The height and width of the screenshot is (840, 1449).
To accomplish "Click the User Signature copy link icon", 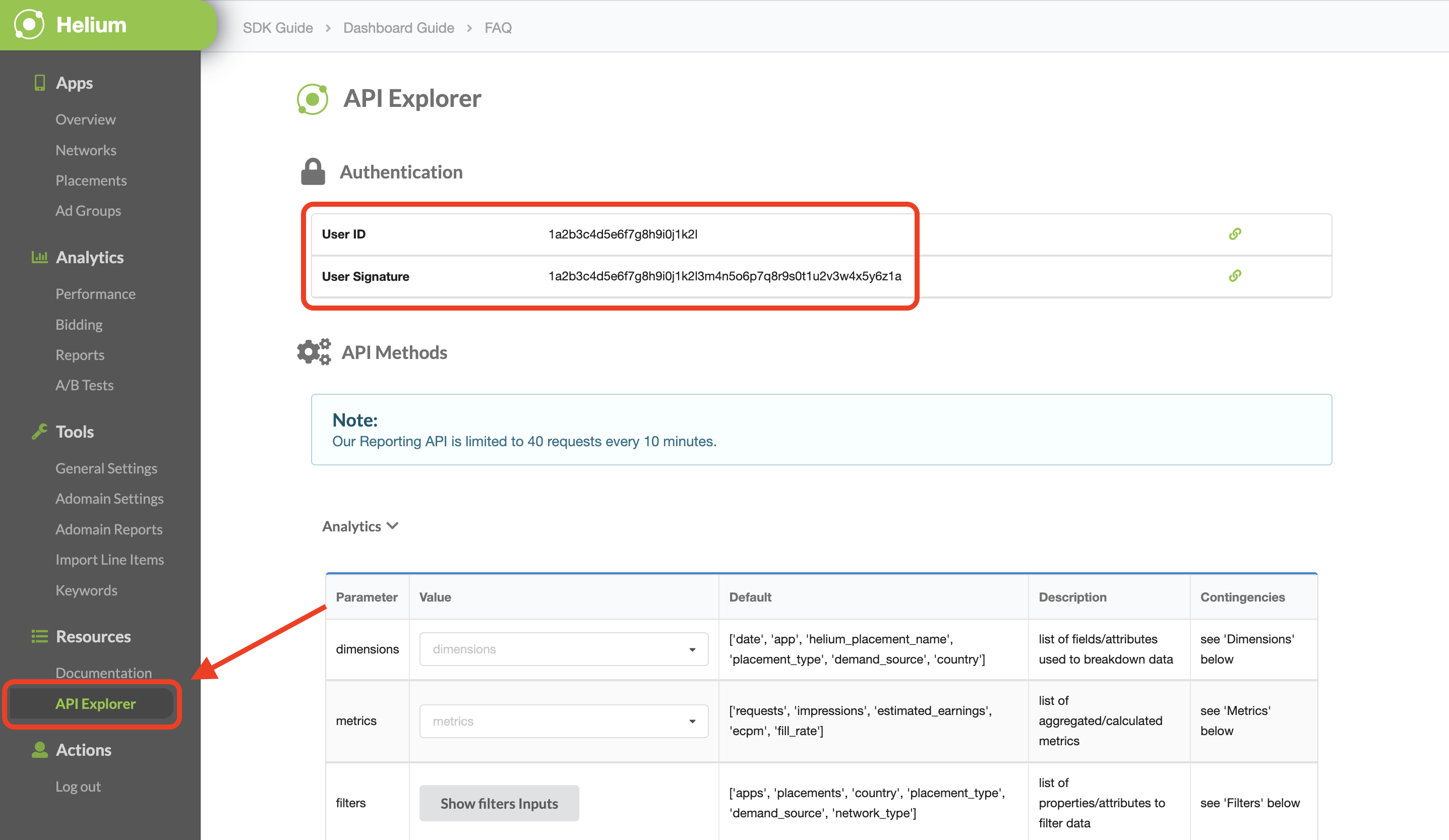I will [x=1236, y=276].
